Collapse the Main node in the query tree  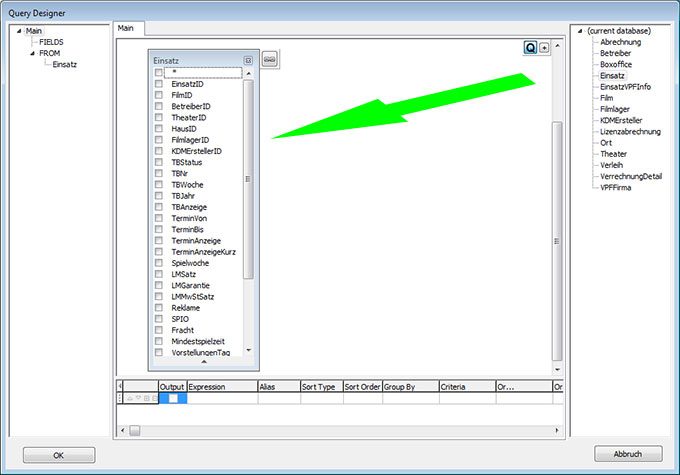[x=19, y=31]
